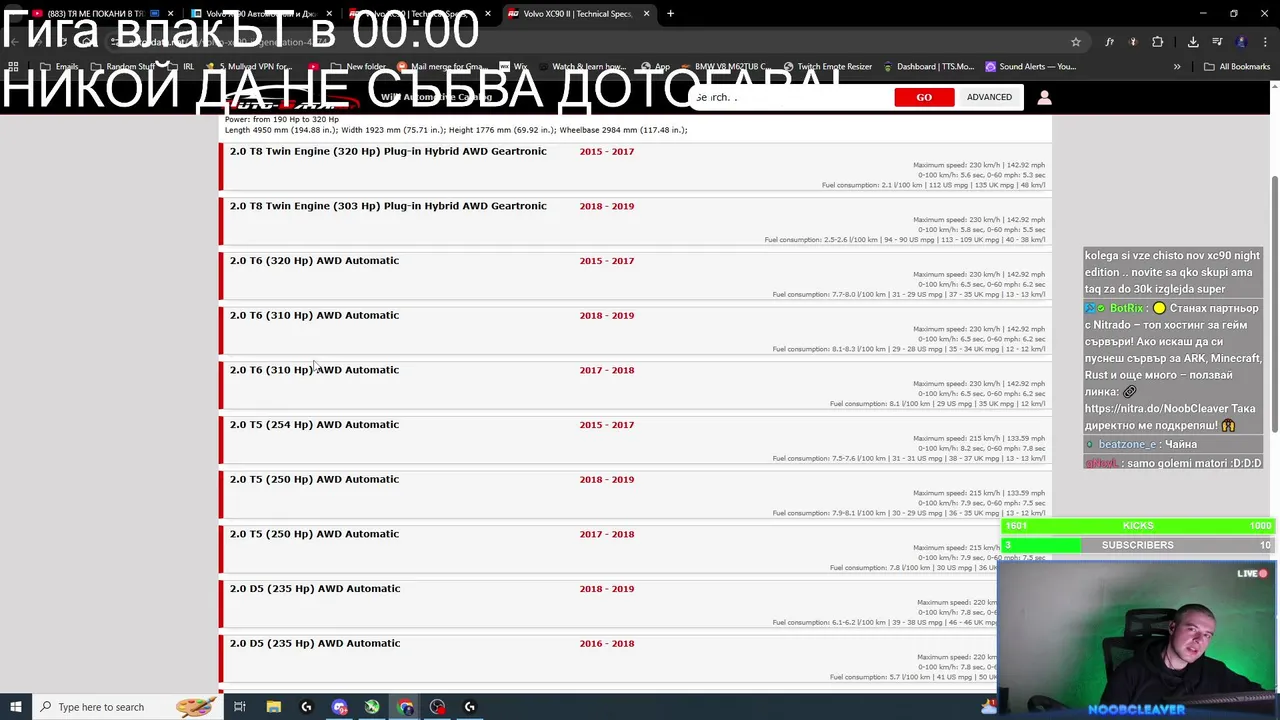Open 2.0 T8 Twin Engine (320 Hp) Plug-in Hybrid
Screen dimensions: 1280x720
388,151
